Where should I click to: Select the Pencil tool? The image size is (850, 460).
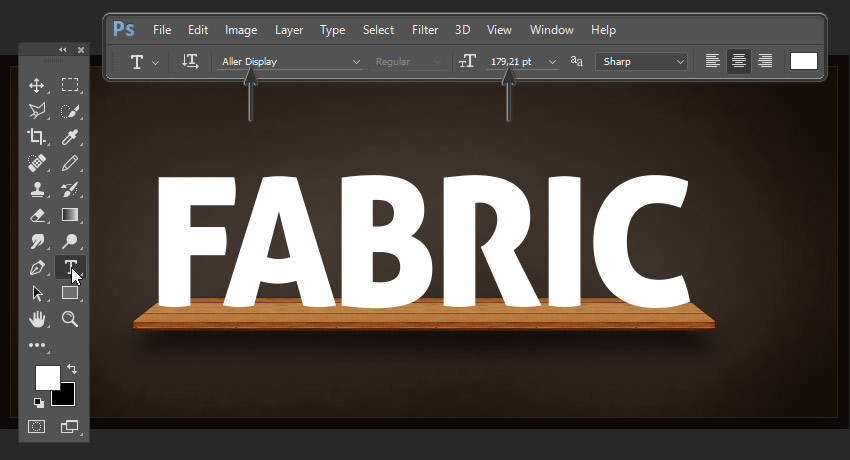click(69, 163)
